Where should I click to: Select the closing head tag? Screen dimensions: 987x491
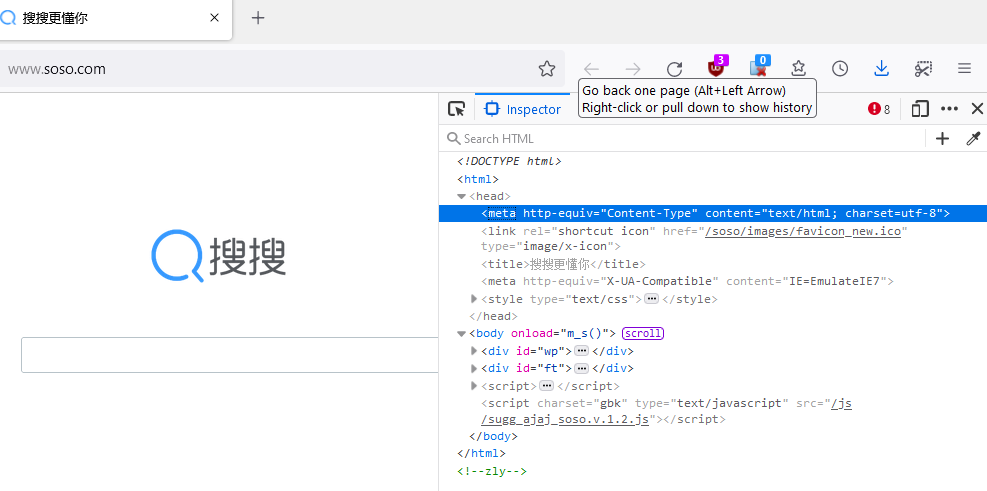pos(494,316)
